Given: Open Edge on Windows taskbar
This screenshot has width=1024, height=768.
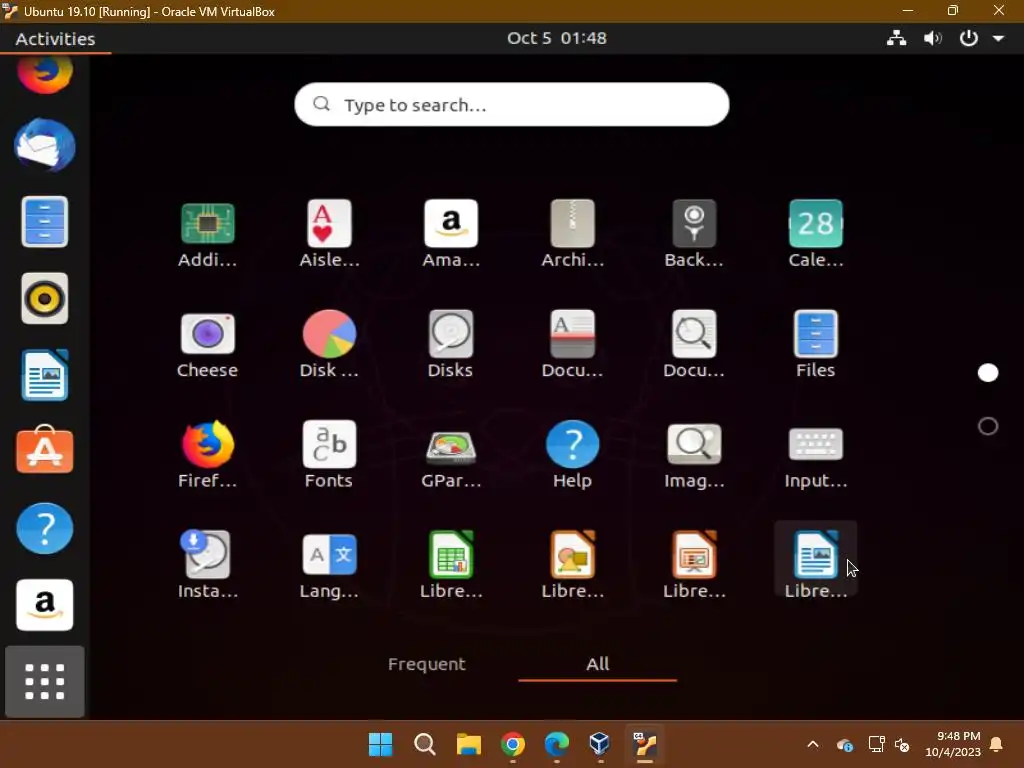Looking at the screenshot, I should click(x=556, y=743).
